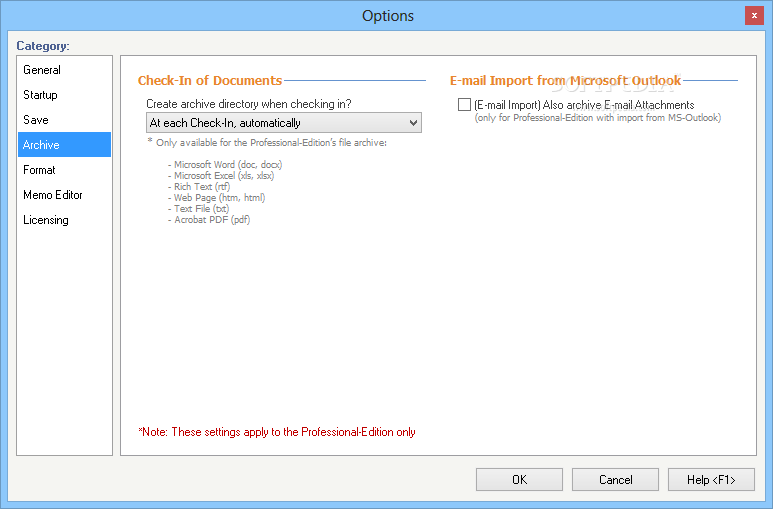Discard changes with the Cancel button
Viewport: 773px width, 509px height.
(x=615, y=479)
